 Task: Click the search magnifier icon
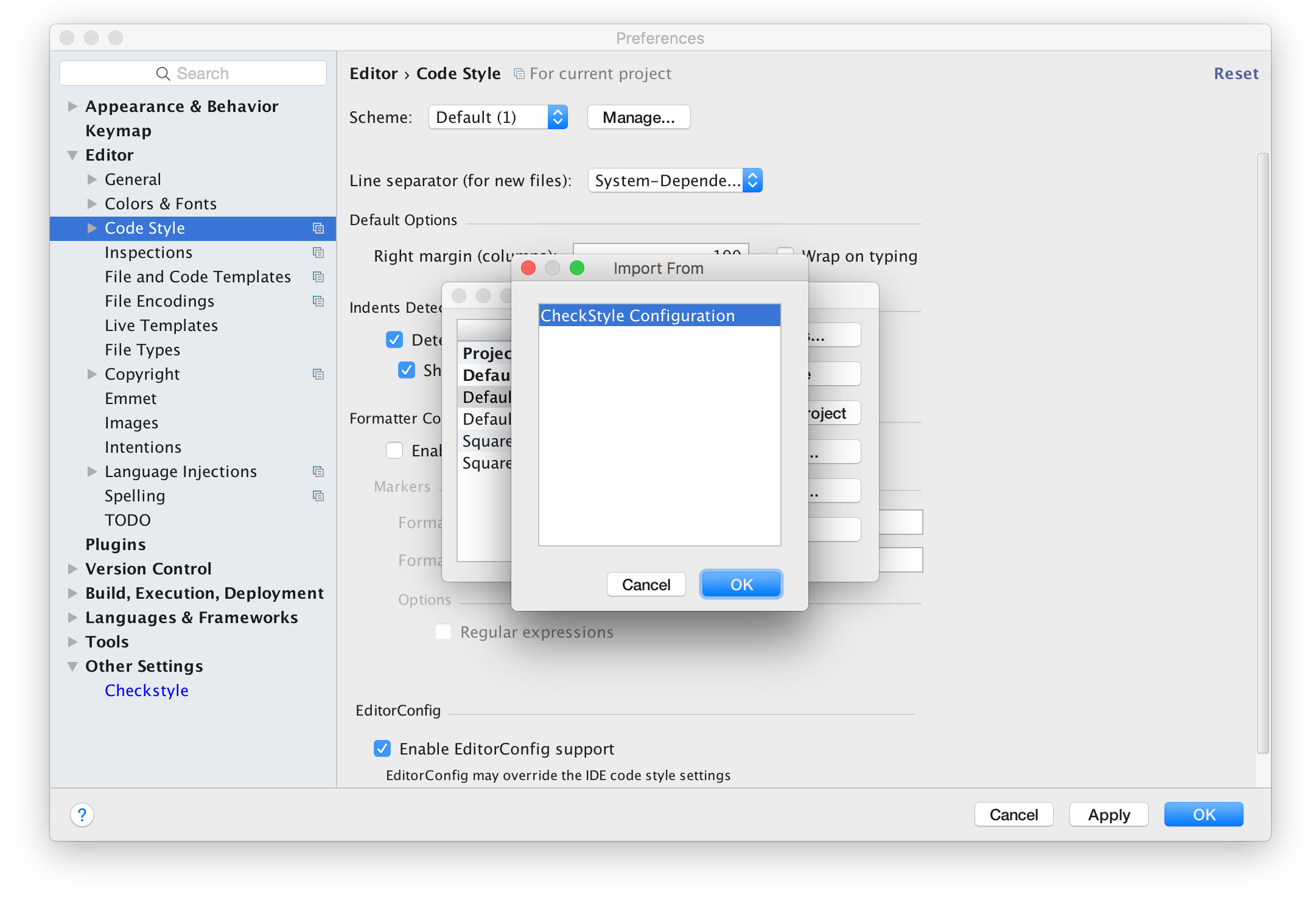(x=163, y=74)
